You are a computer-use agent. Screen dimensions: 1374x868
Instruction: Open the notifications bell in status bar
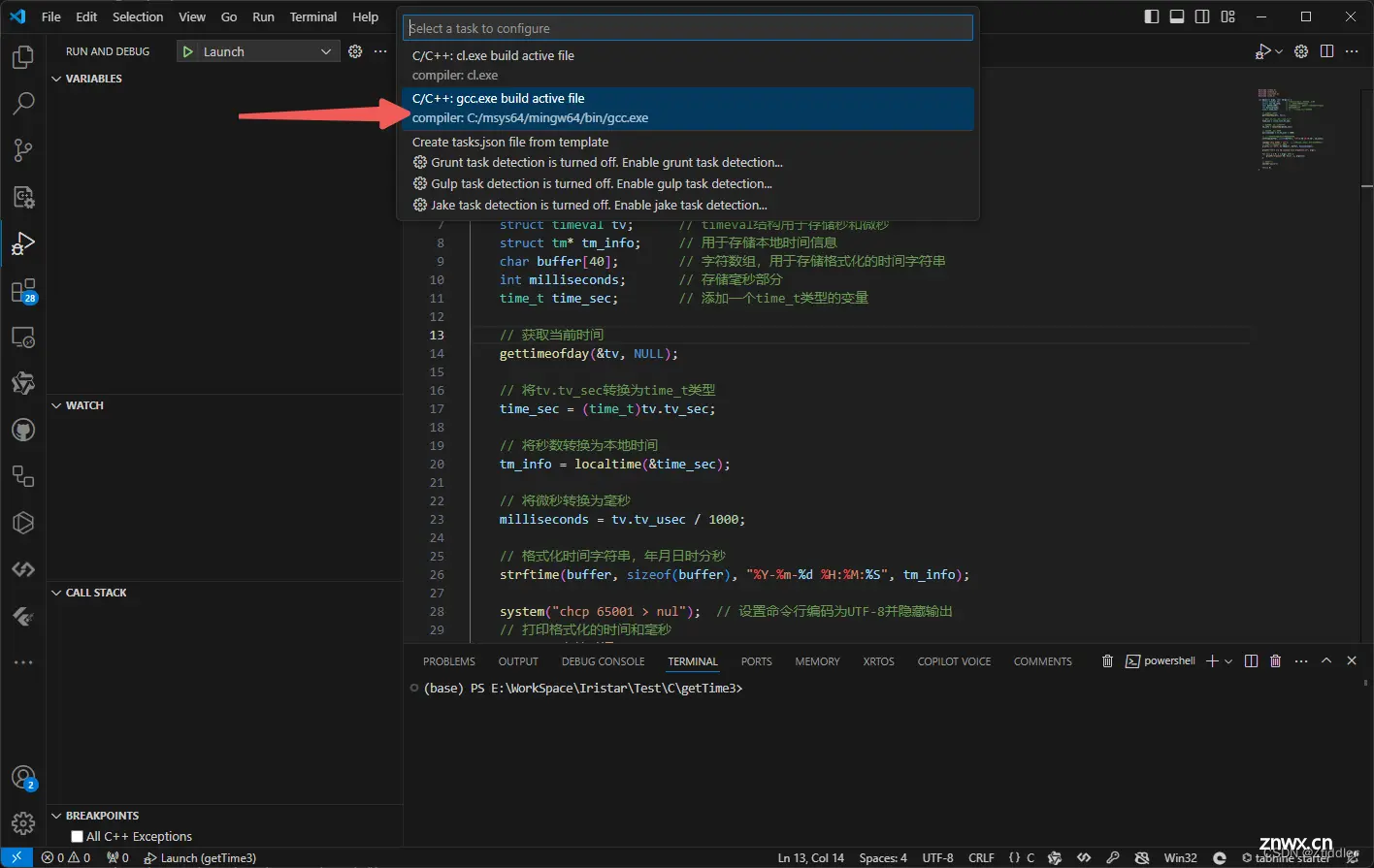[1353, 857]
